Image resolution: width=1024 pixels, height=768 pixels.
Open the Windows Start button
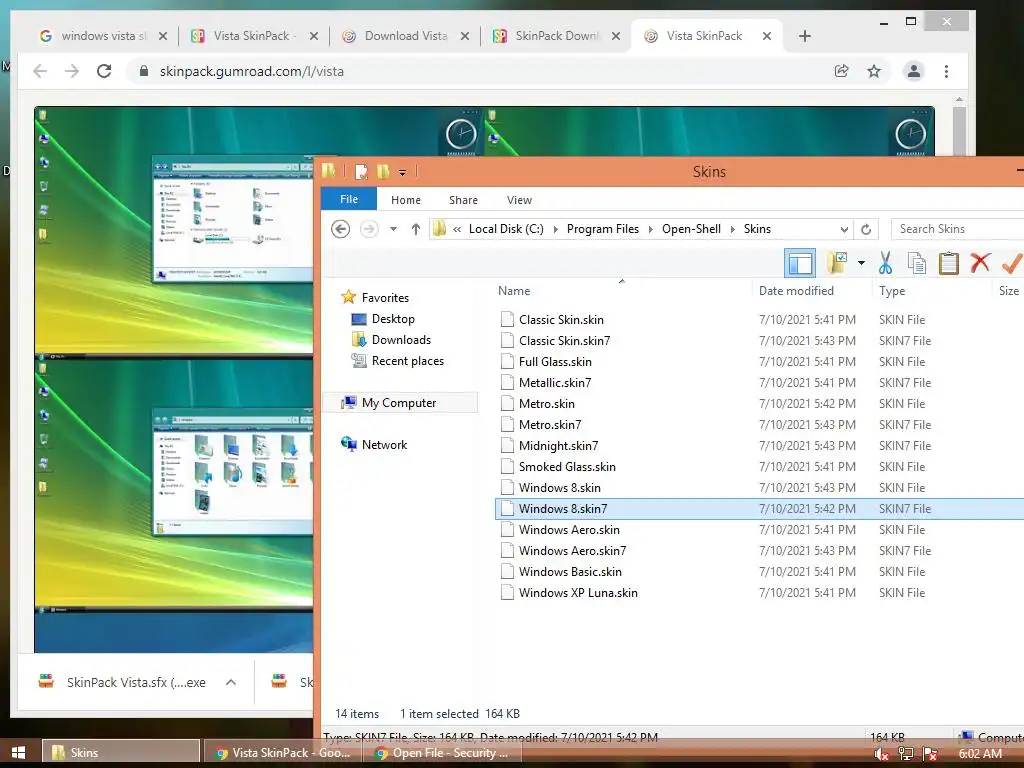coord(18,752)
